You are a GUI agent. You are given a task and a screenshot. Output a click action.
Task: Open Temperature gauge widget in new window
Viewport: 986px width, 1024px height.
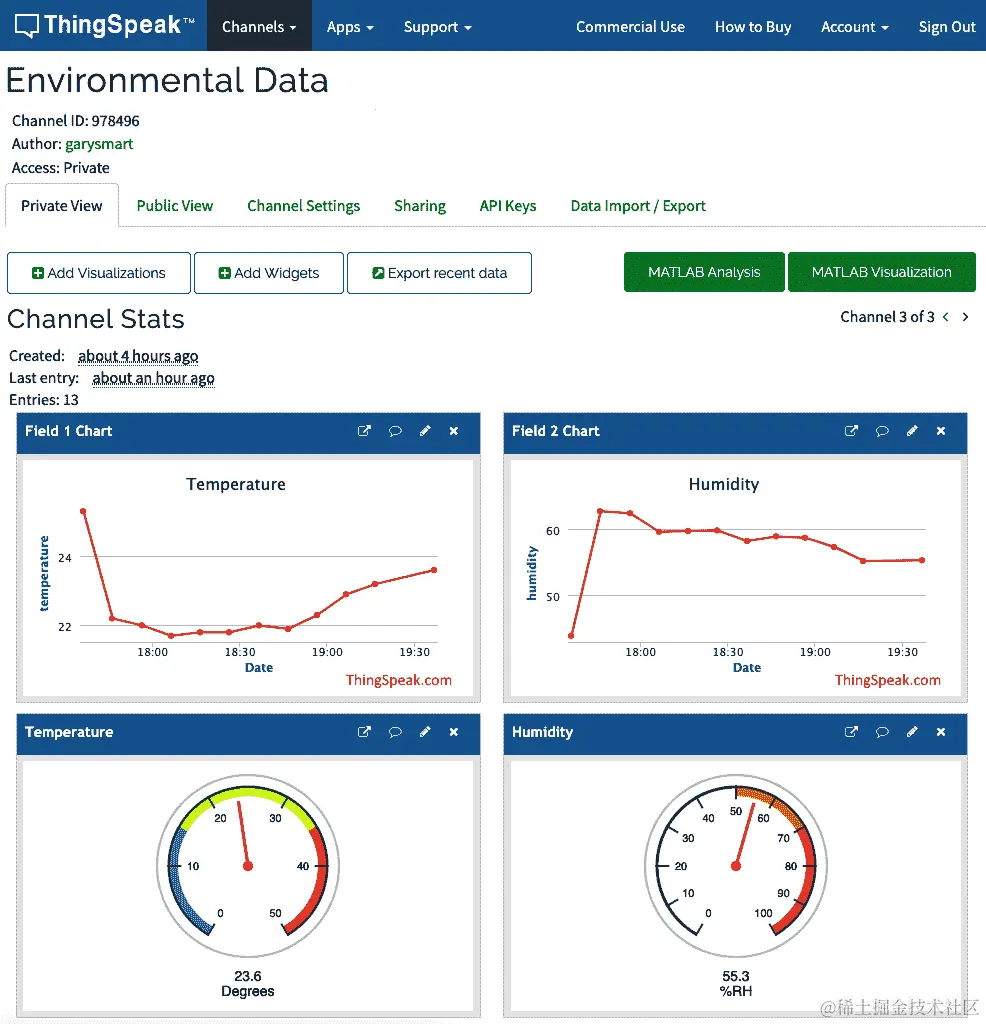coord(364,732)
